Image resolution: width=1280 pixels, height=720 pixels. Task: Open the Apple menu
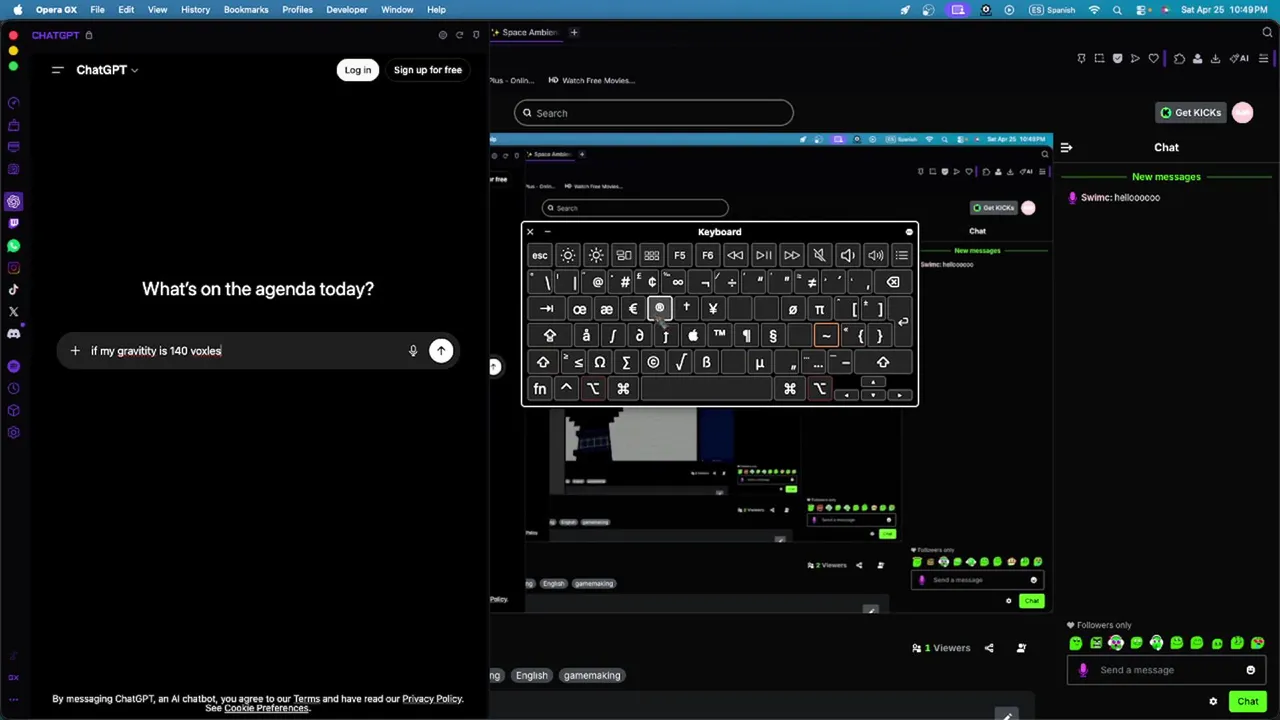tap(17, 10)
